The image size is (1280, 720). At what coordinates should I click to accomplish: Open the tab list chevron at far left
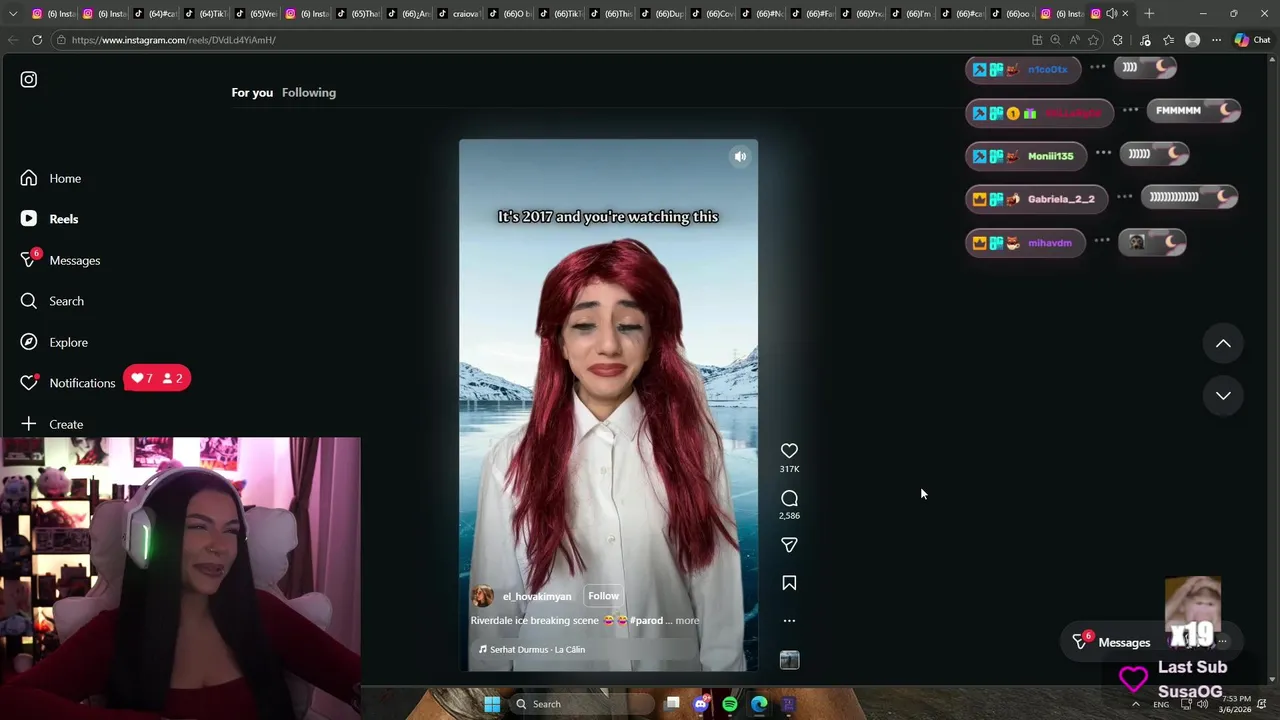[x=12, y=13]
